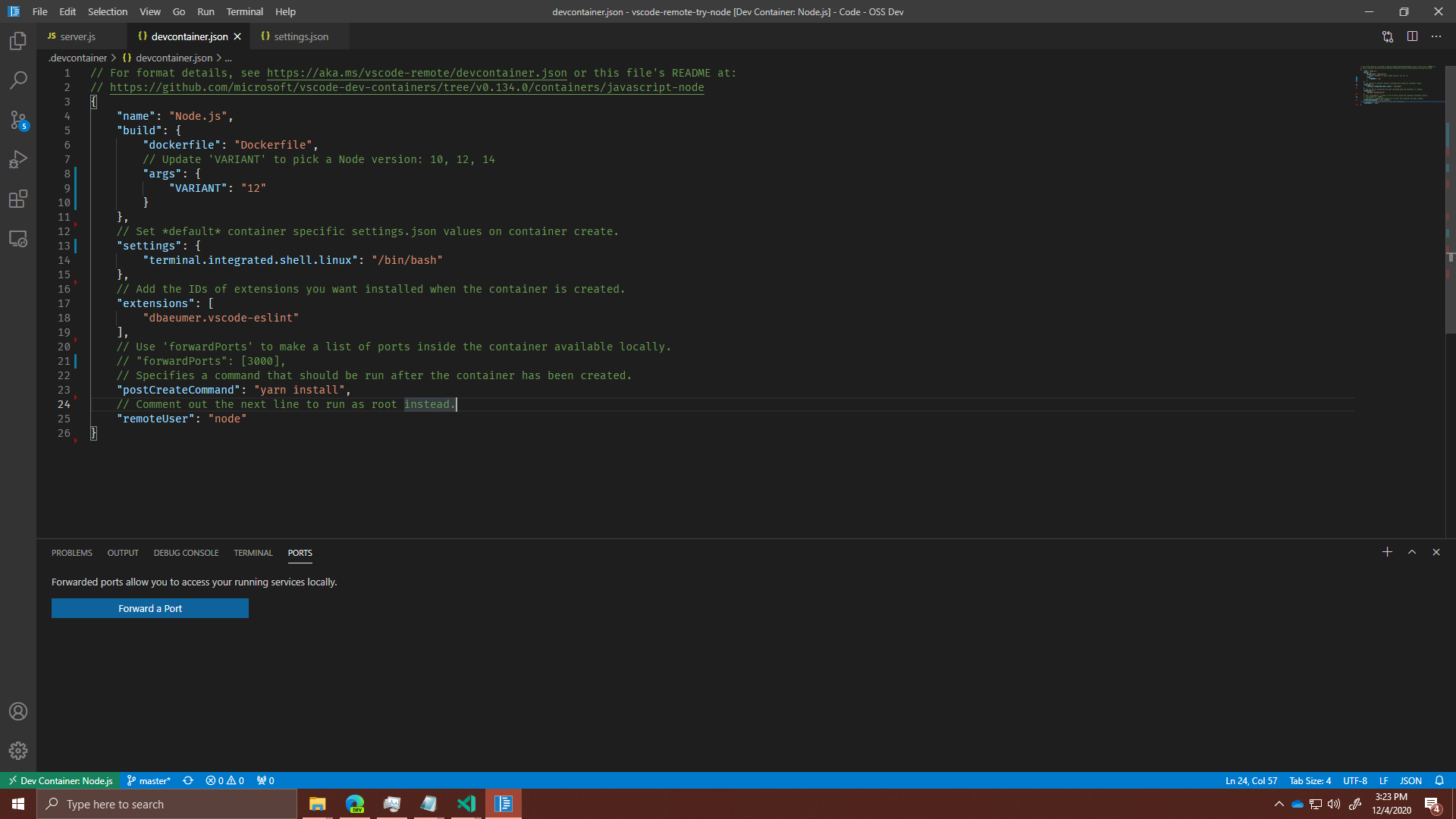Split the editor using the toolbar icon

tap(1413, 36)
